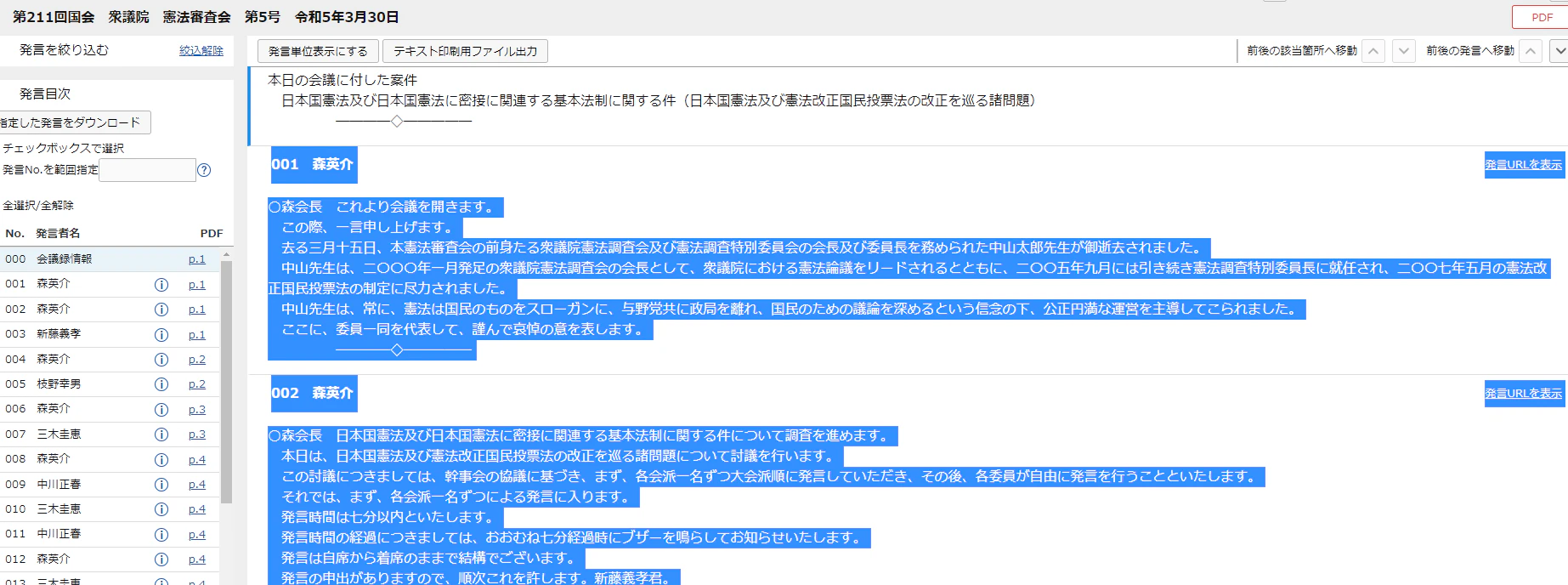Open speaker info icon for row 001

pos(161,285)
